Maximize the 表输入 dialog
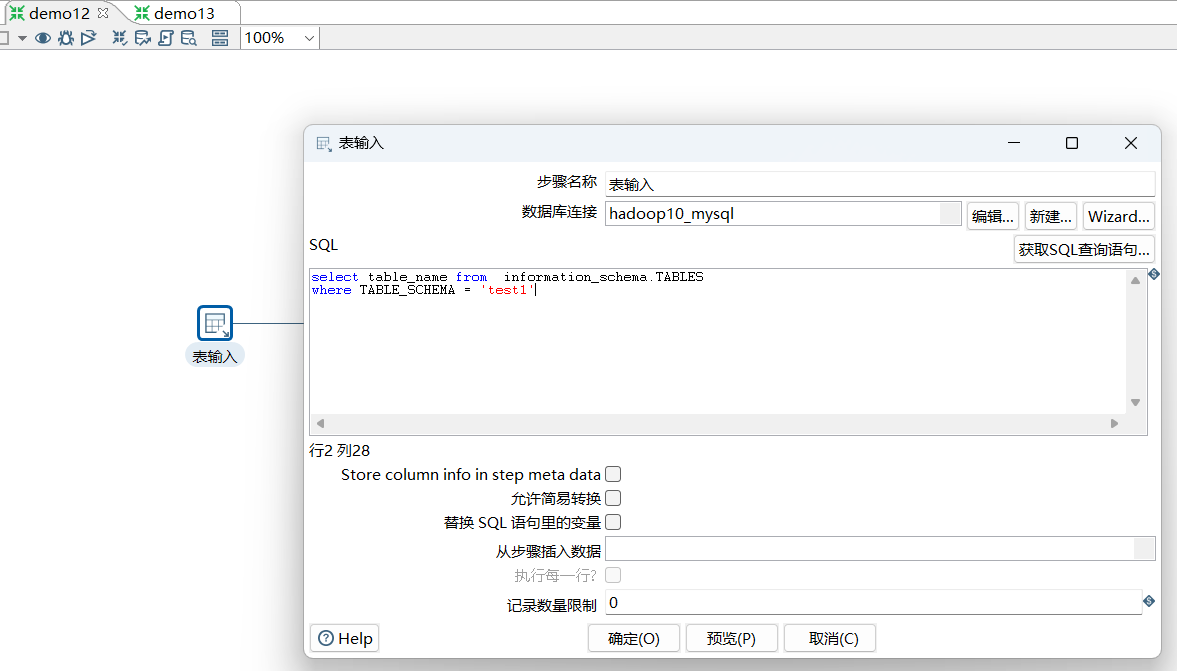 coord(1072,143)
